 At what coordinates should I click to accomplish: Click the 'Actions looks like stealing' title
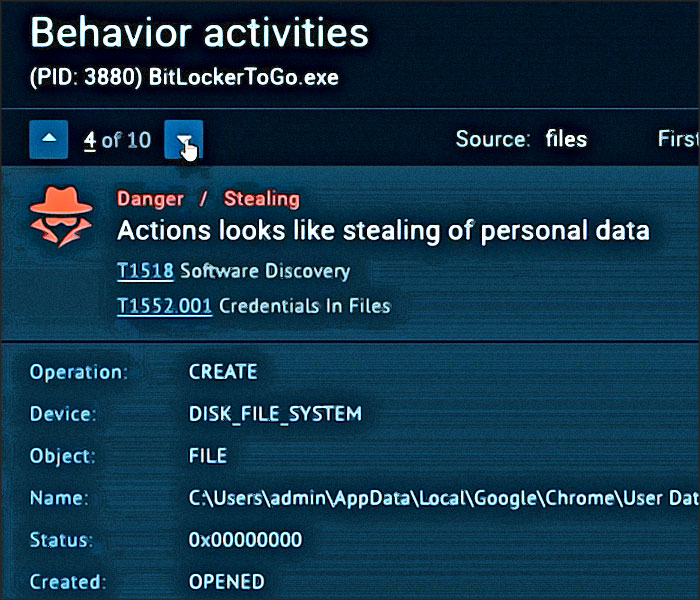(383, 231)
